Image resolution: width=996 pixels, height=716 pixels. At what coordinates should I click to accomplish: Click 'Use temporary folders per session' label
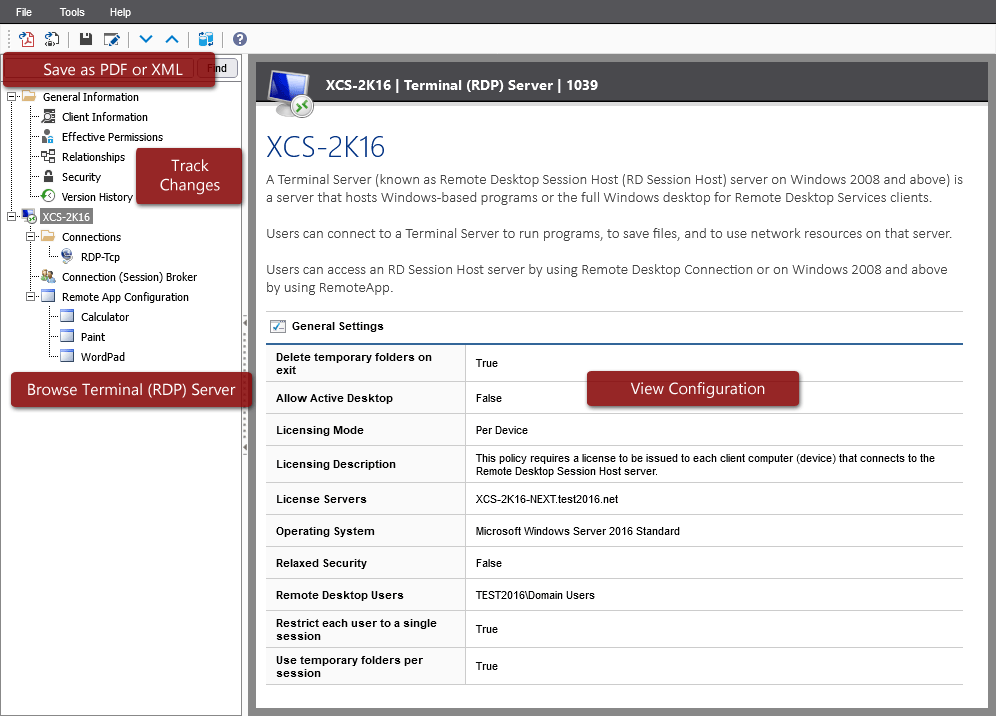[349, 666]
